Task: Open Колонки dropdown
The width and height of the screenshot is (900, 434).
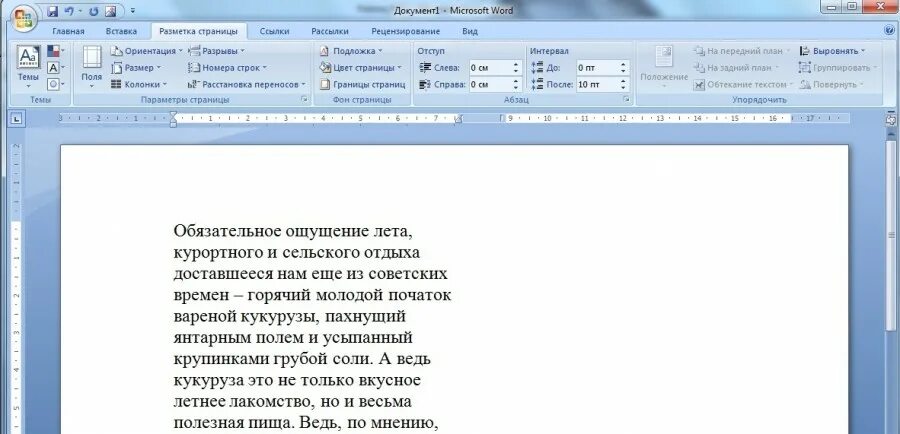Action: pyautogui.click(x=138, y=84)
